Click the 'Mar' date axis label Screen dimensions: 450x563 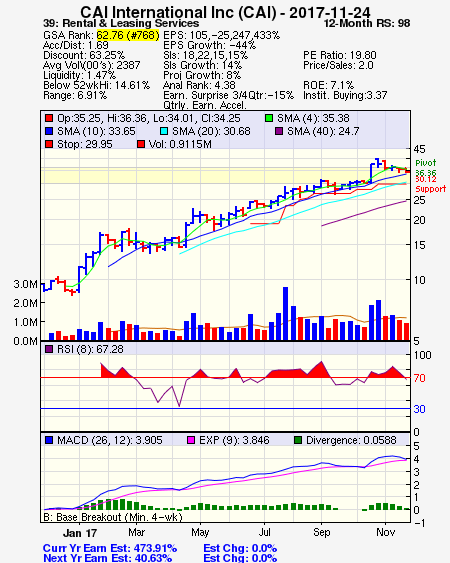pos(136,532)
